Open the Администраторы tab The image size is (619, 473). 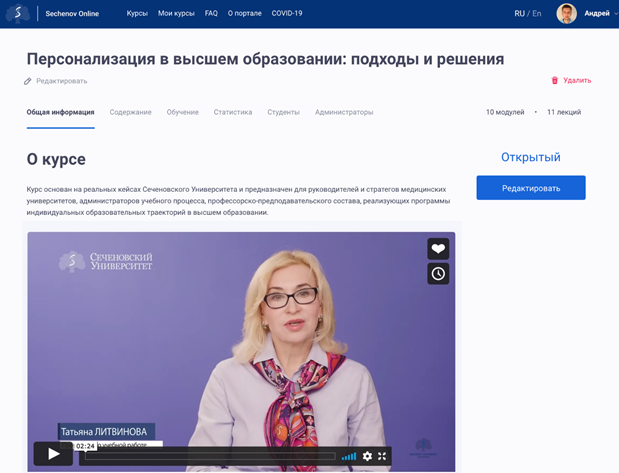[344, 112]
